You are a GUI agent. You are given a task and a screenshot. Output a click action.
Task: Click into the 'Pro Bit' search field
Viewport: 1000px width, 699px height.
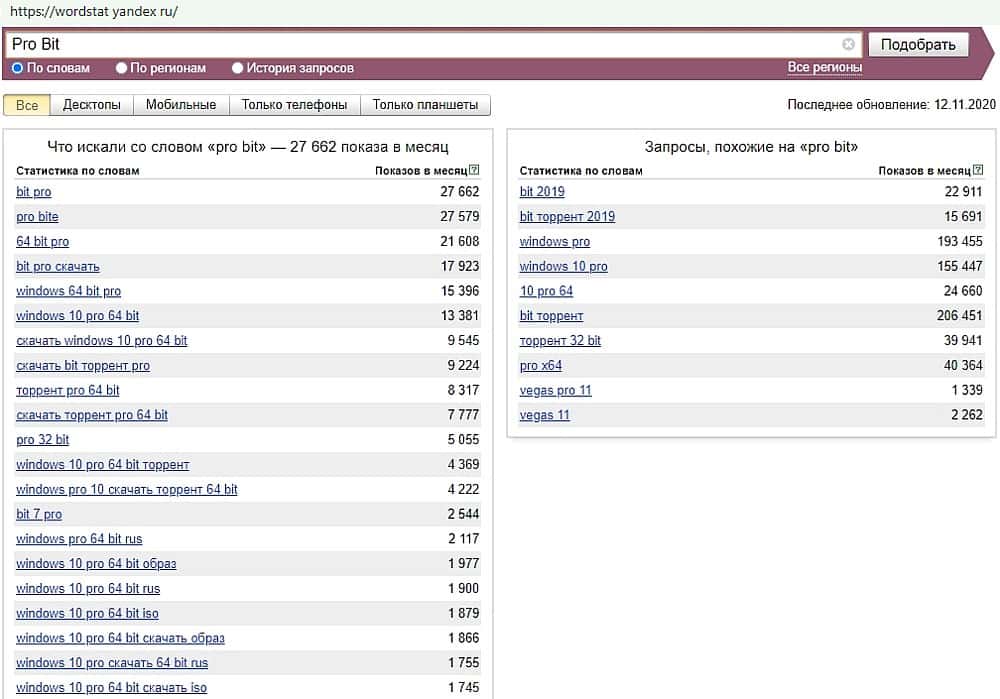point(420,45)
